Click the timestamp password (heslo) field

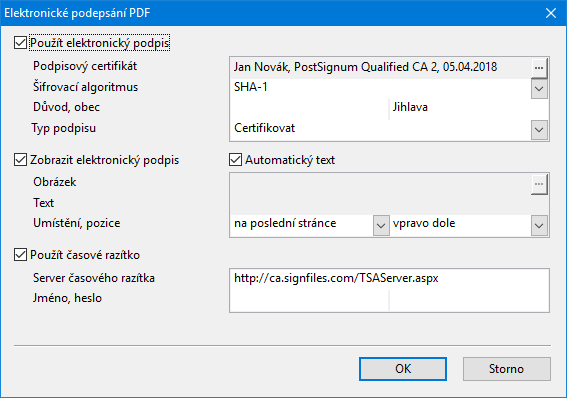coord(469,300)
